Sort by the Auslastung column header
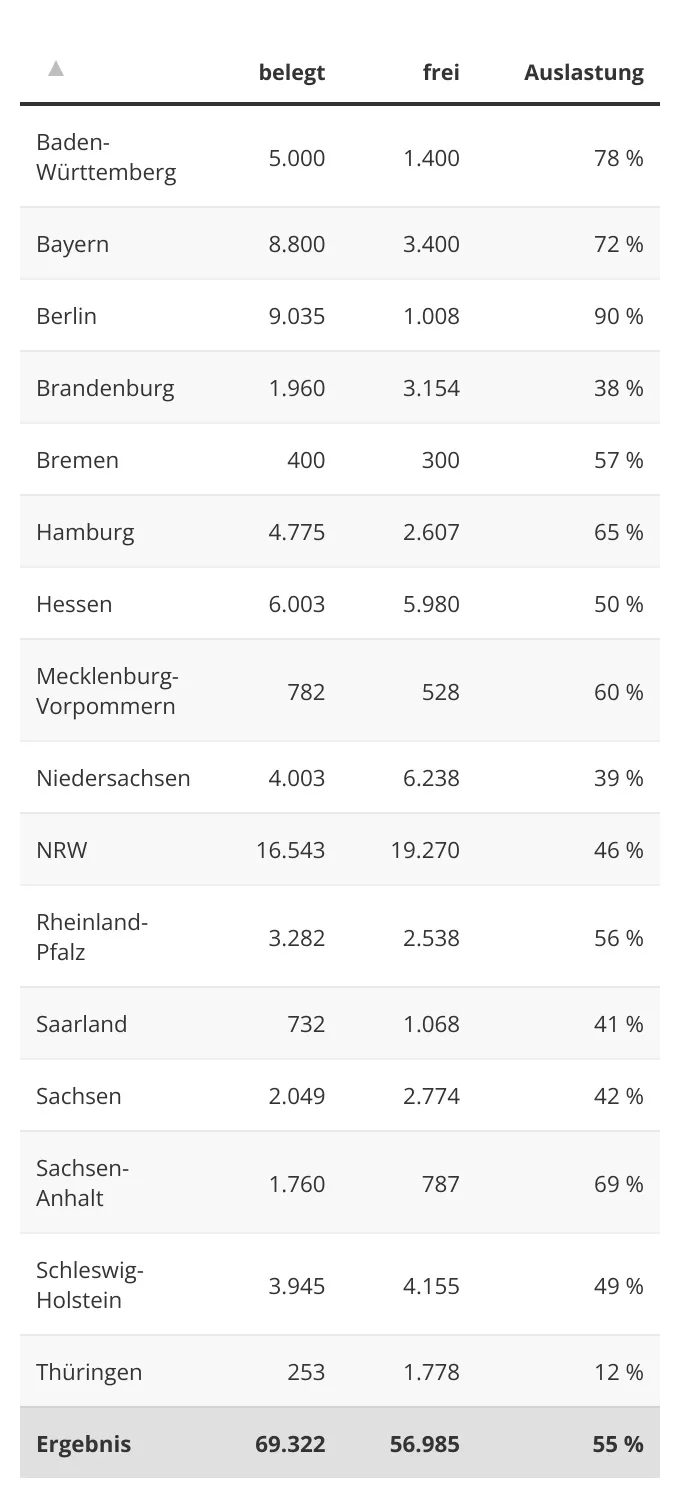The image size is (680, 1498). coord(583,73)
